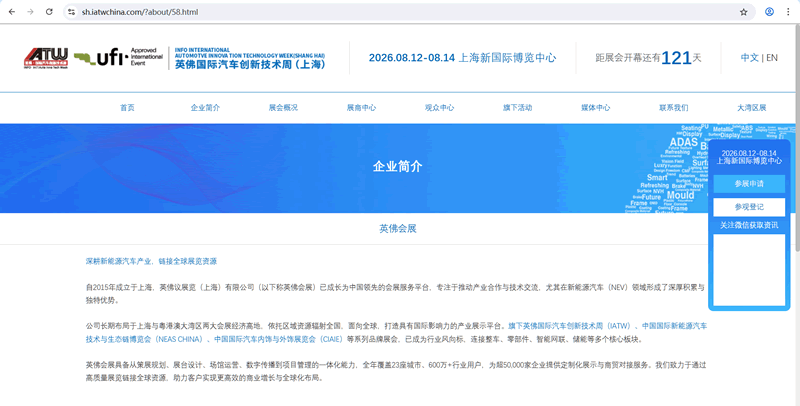Screen dimensions: 800x406
Task: Click the site info icon in address bar
Action: pyautogui.click(x=72, y=11)
